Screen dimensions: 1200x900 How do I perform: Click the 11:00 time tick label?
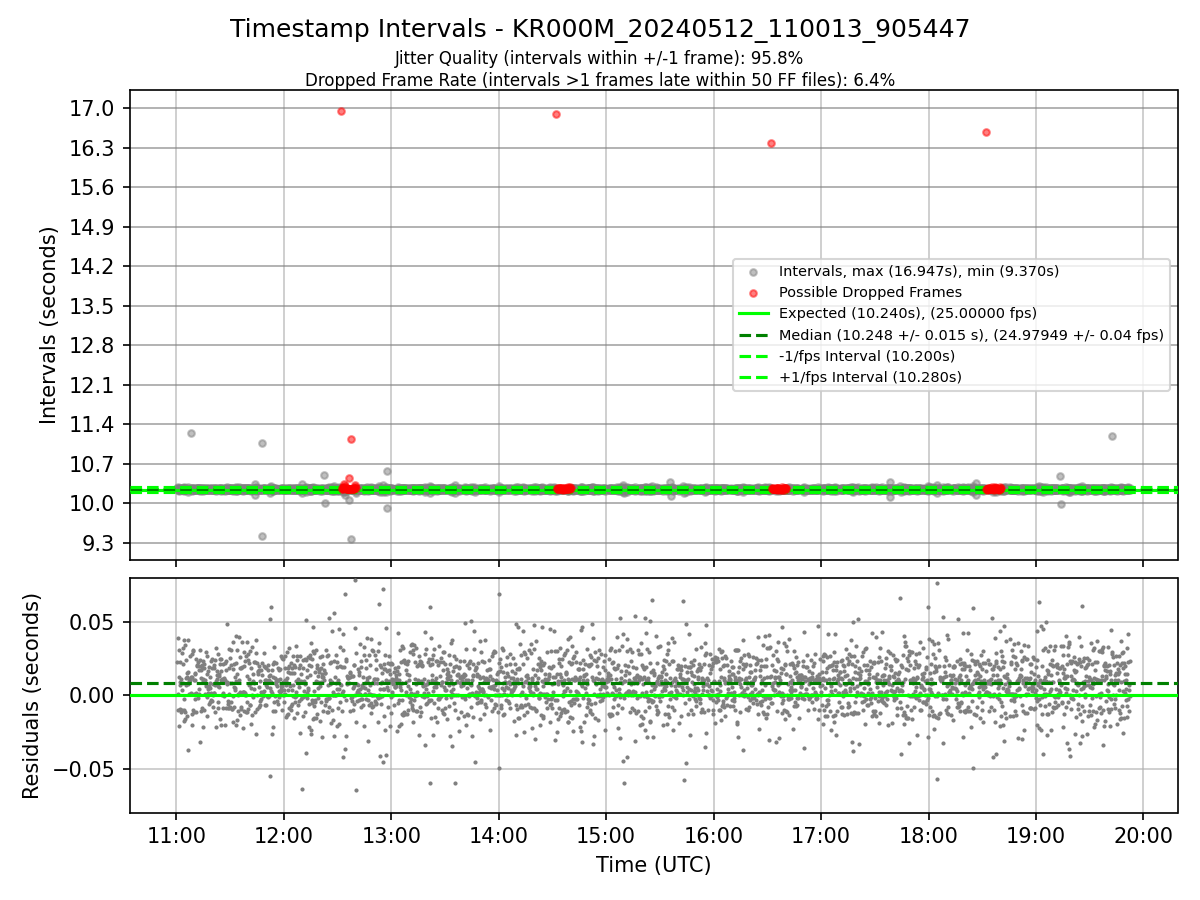coord(177,836)
